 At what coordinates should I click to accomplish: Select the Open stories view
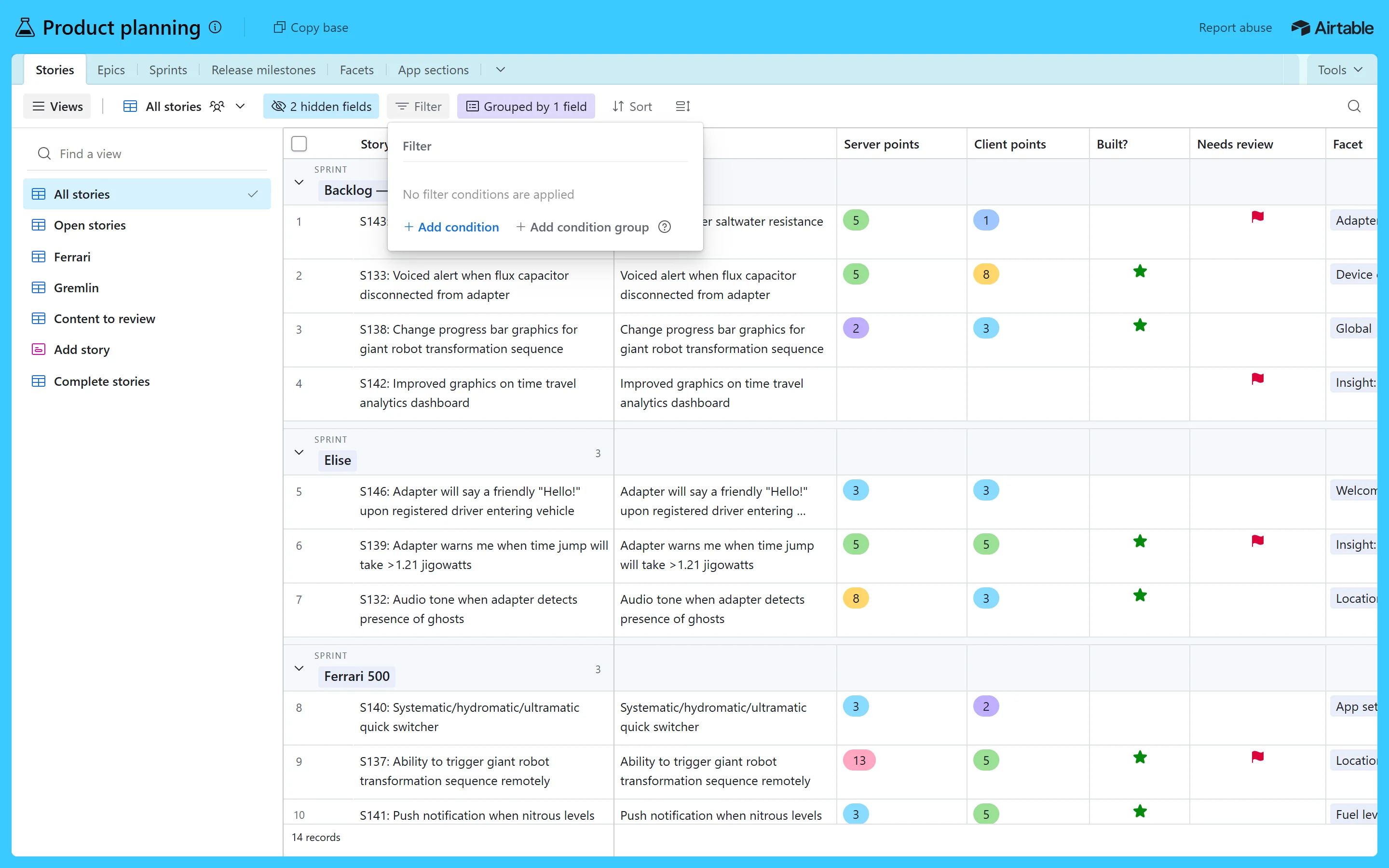147,225
